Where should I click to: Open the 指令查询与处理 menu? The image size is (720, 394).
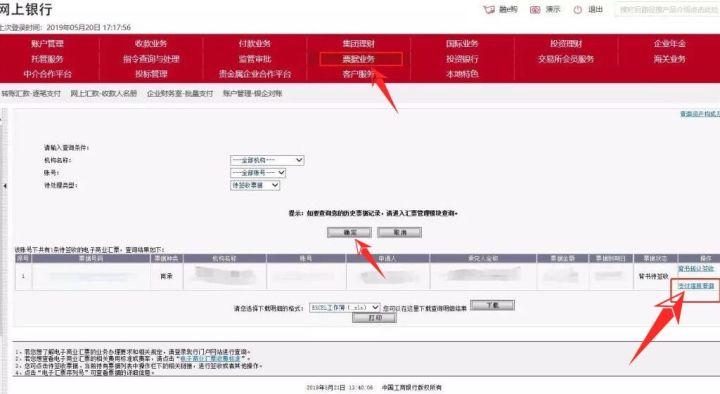151,59
